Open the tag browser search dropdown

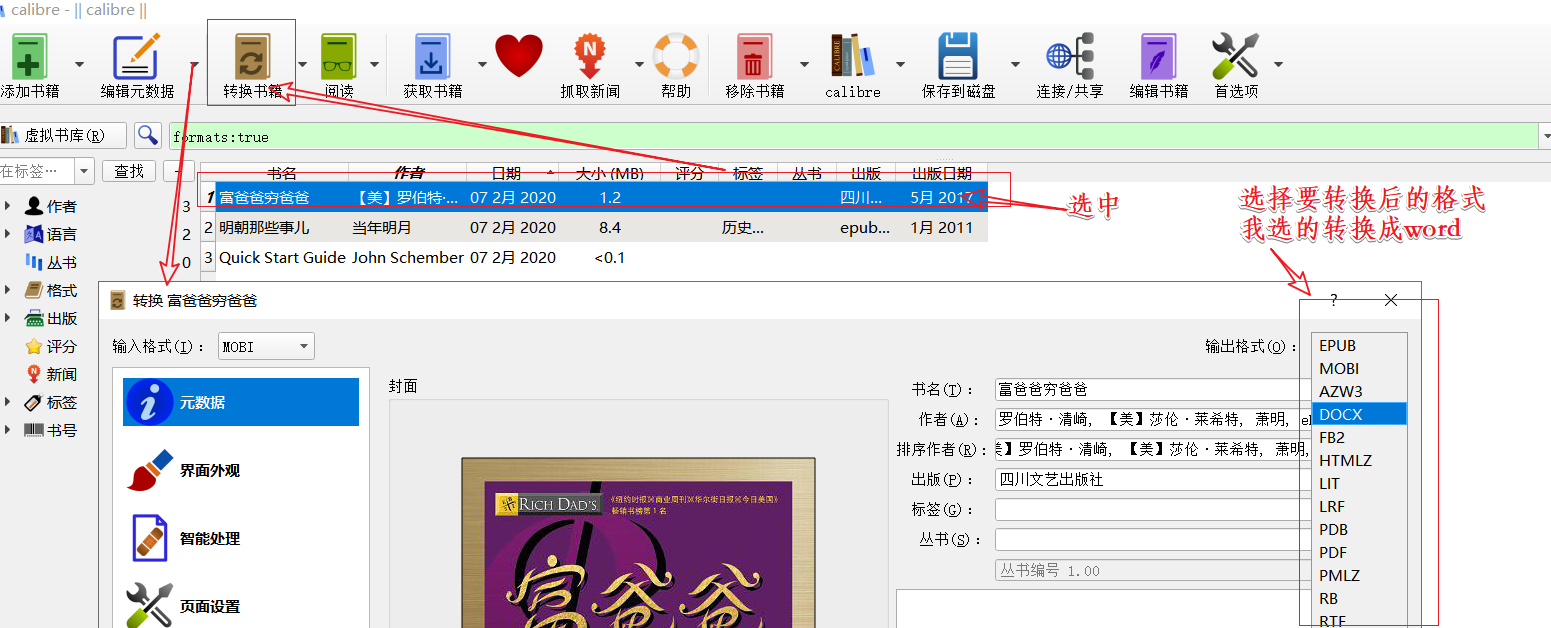[84, 171]
